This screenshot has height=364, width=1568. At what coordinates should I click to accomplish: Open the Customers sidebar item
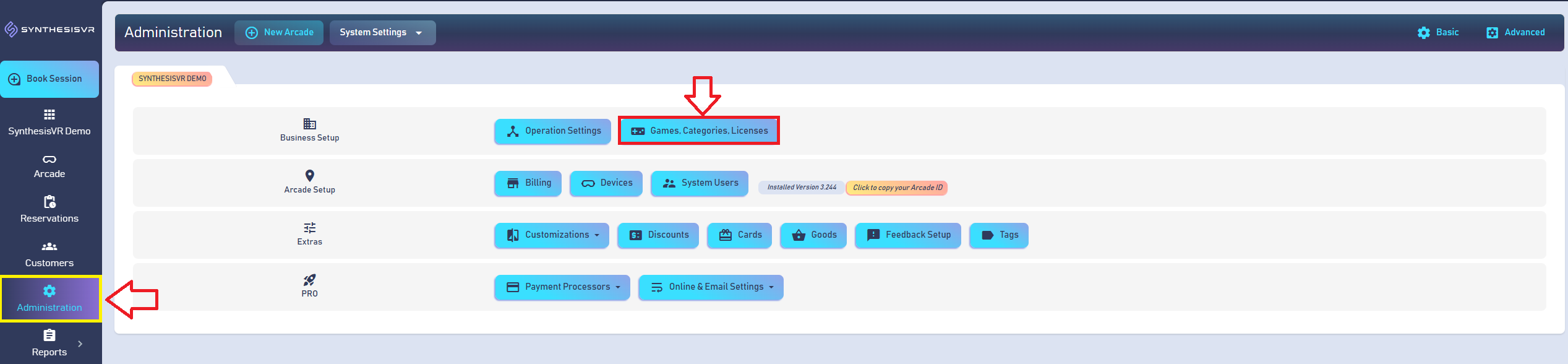(x=49, y=254)
